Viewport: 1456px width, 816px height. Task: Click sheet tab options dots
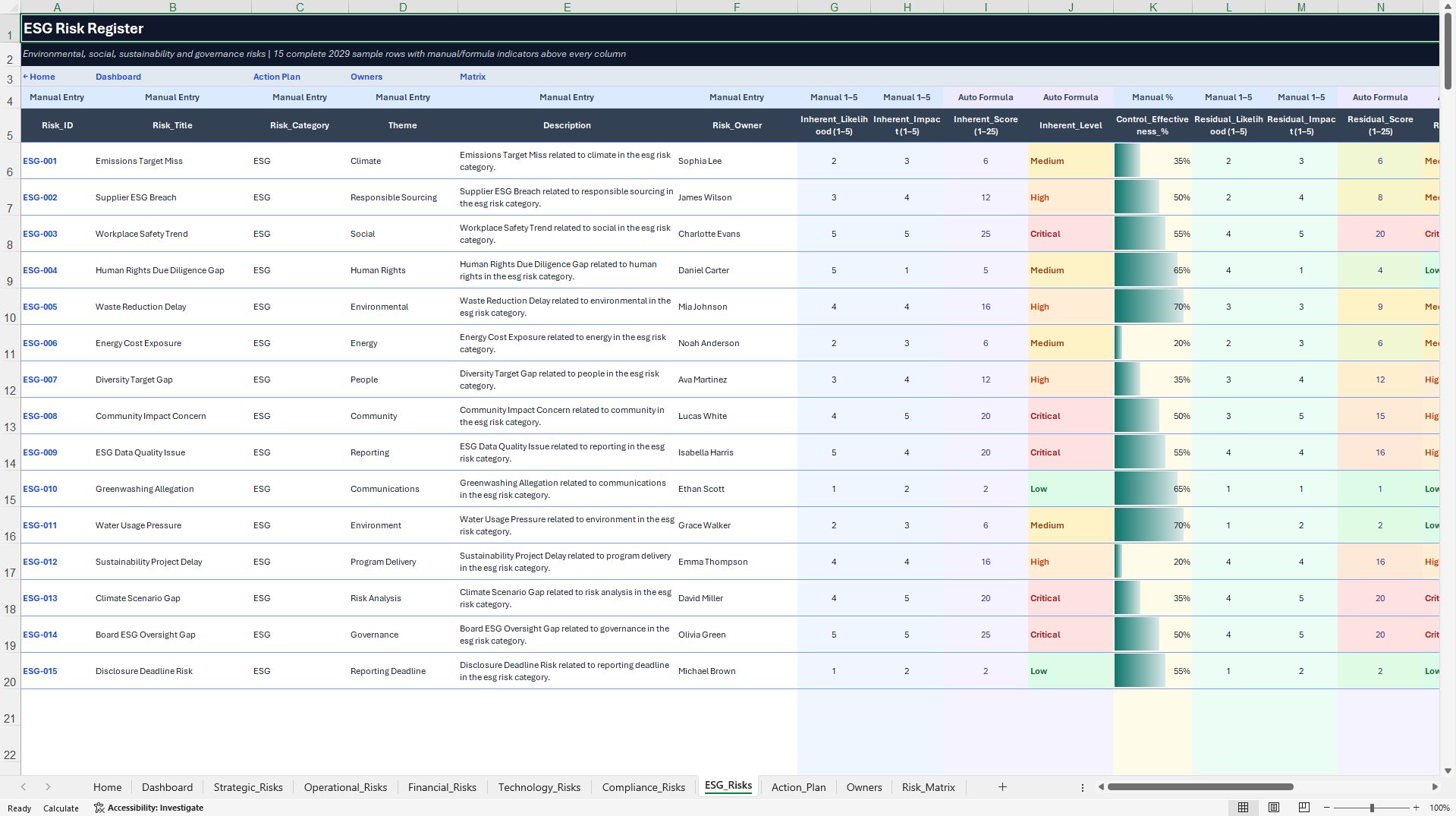tap(1083, 787)
